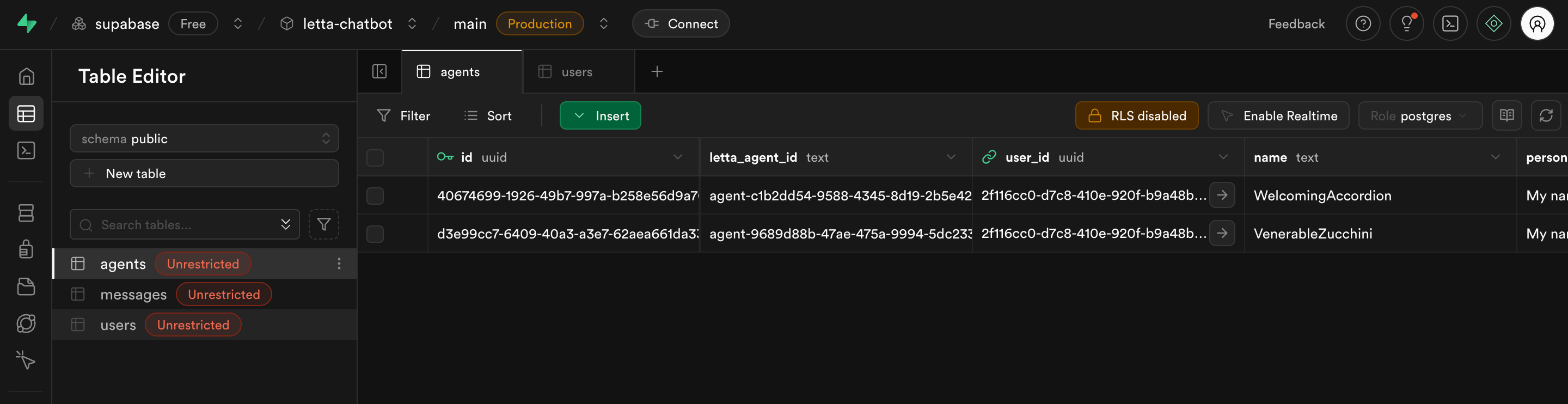Click the Enable Realtime button
The height and width of the screenshot is (404, 1568).
click(x=1278, y=115)
